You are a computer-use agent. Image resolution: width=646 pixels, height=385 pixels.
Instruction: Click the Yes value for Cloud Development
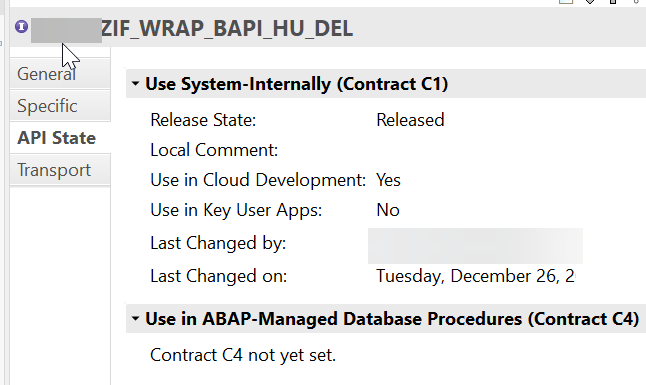pyautogui.click(x=389, y=180)
